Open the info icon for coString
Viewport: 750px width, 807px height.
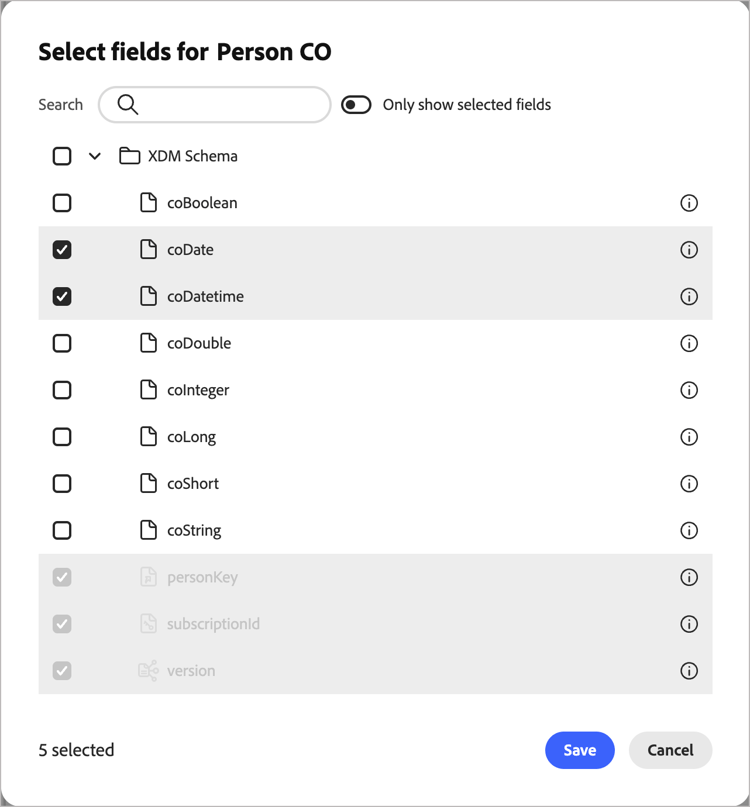coord(689,530)
